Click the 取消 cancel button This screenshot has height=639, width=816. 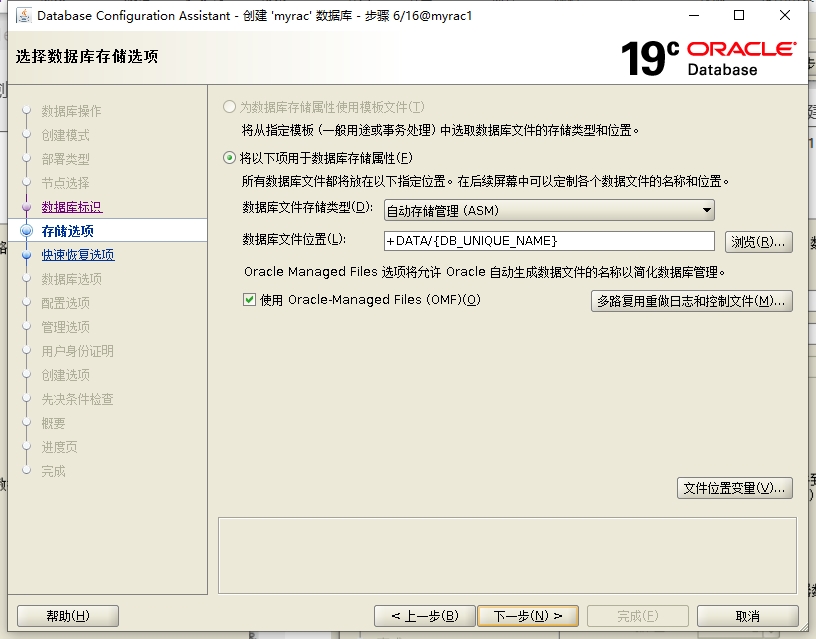pyautogui.click(x=747, y=616)
